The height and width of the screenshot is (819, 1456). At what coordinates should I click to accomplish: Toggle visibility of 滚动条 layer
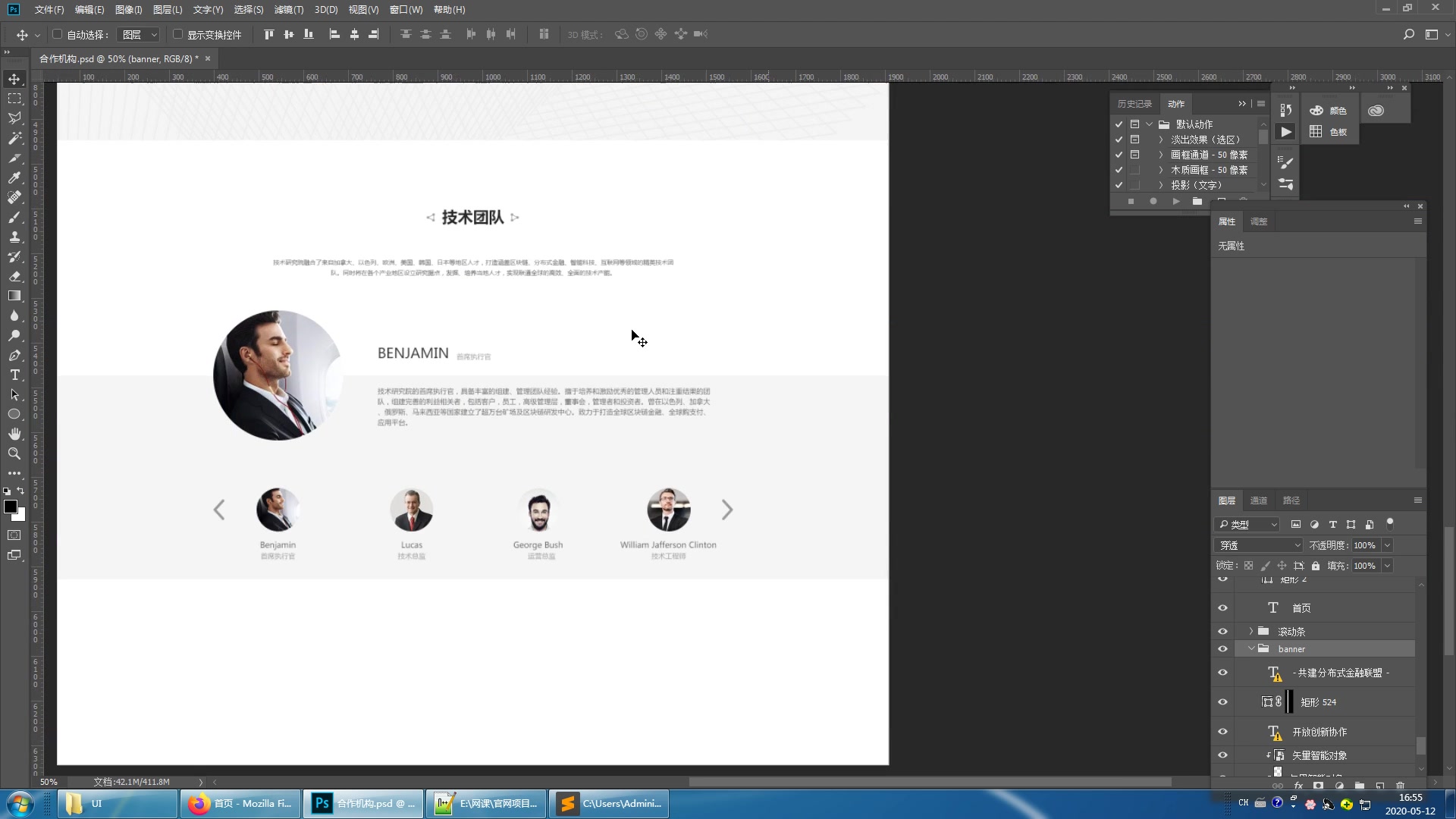[1222, 631]
